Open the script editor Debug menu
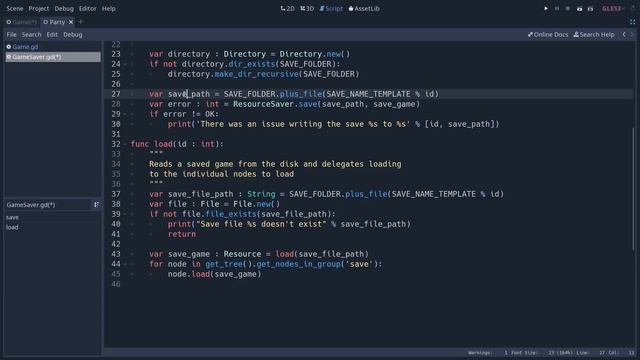Viewport: 640px width, 360px height. [x=73, y=35]
